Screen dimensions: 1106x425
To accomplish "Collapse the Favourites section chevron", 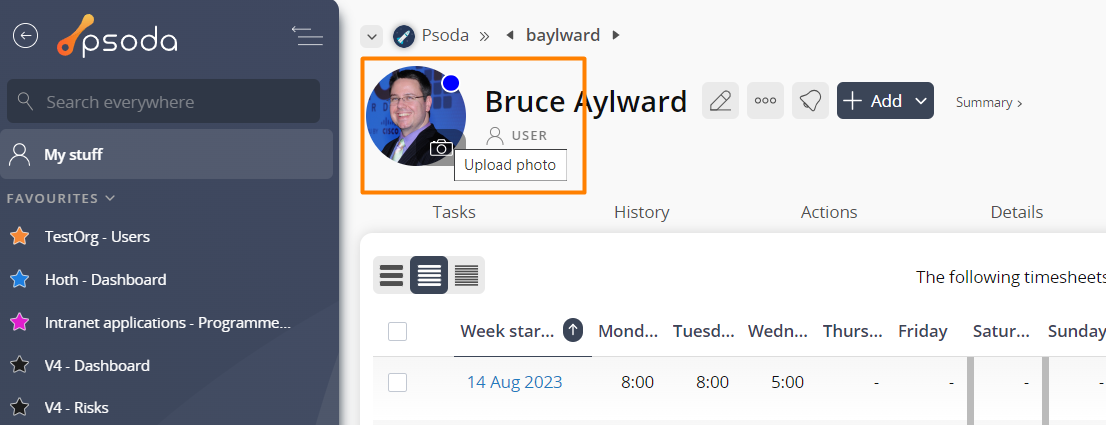I will [109, 198].
